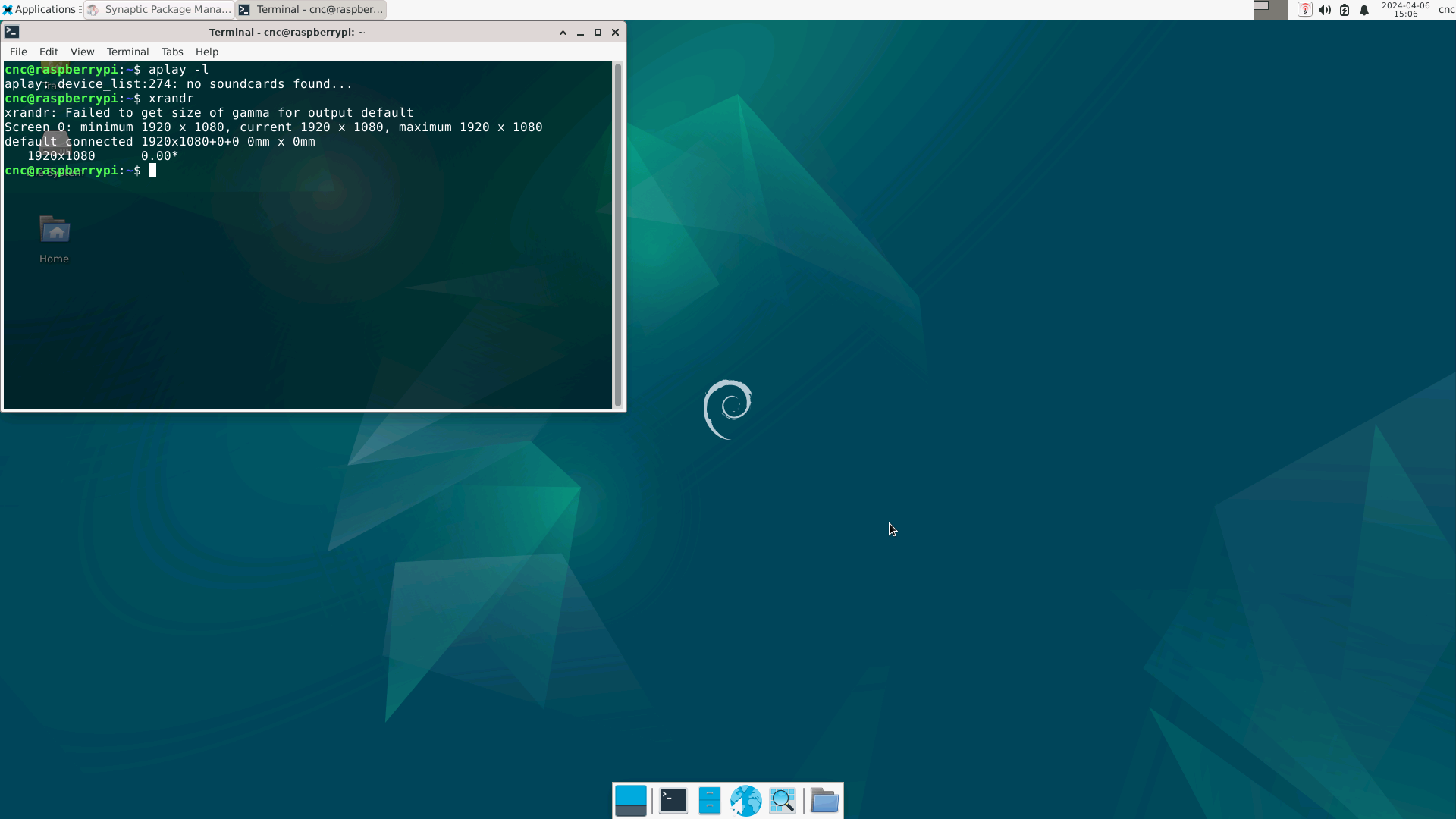Click the Terminal title bar text
Viewport: 1456px width, 819px height.
(287, 32)
